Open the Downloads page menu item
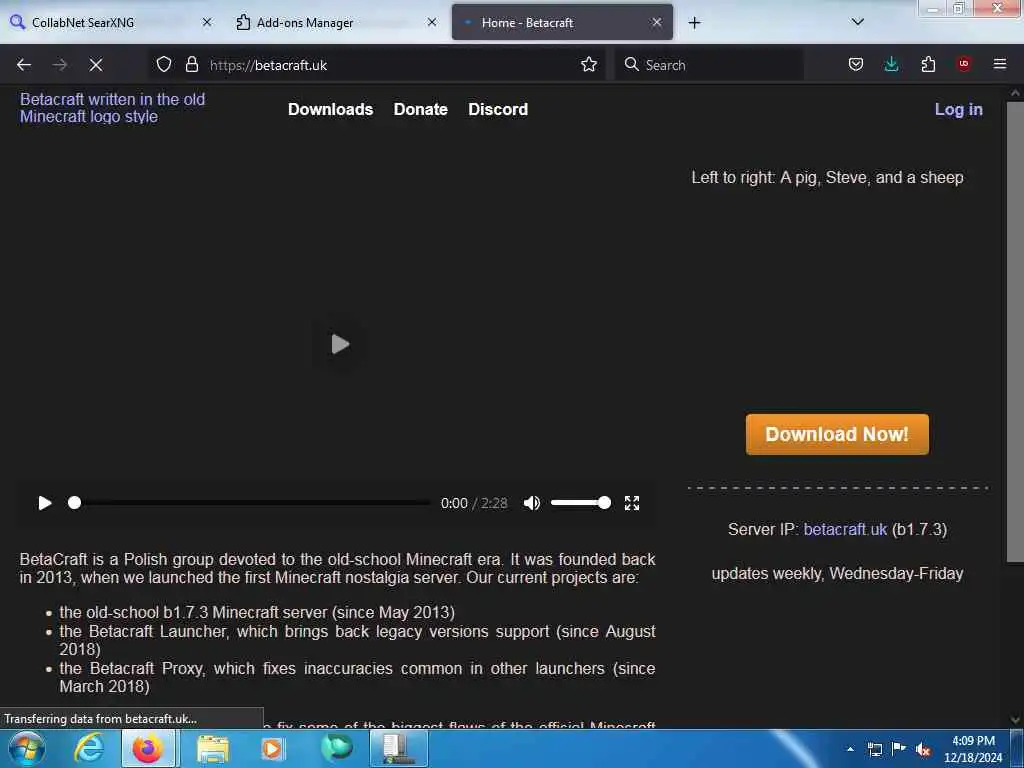Image resolution: width=1024 pixels, height=768 pixels. (x=330, y=109)
